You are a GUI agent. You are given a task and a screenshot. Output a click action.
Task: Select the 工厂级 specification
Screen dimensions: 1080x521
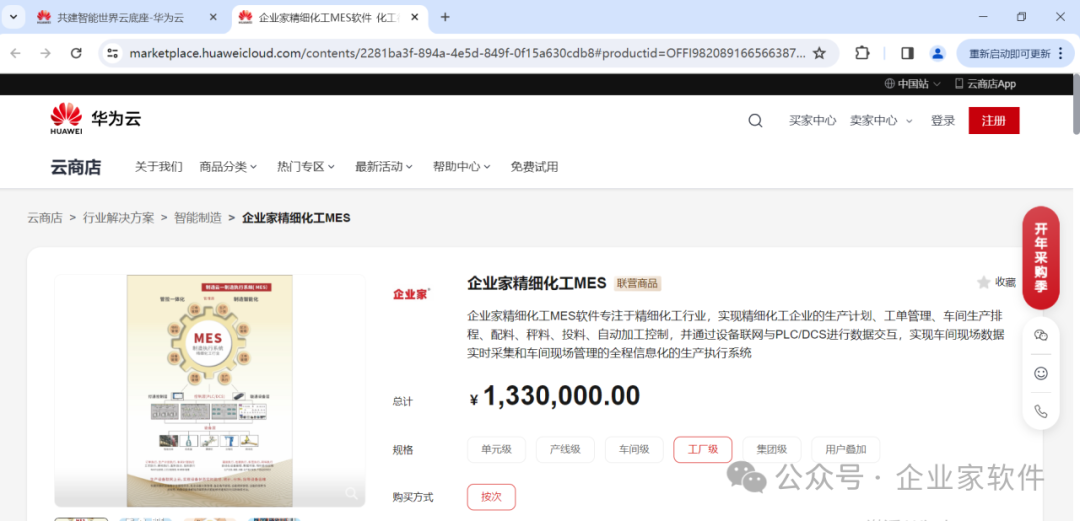click(x=703, y=450)
